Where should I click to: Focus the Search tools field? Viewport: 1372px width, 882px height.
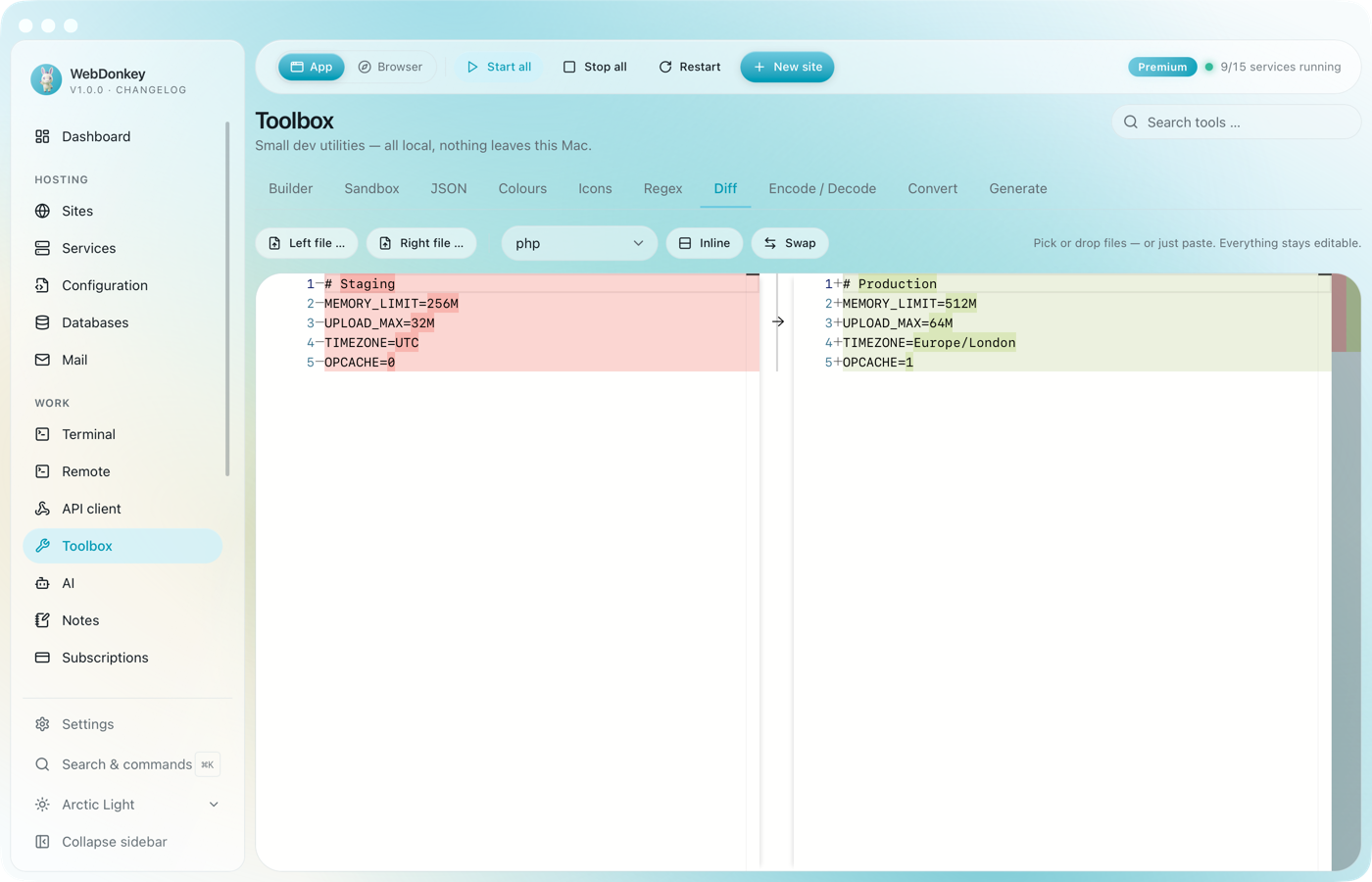pyautogui.click(x=1237, y=122)
